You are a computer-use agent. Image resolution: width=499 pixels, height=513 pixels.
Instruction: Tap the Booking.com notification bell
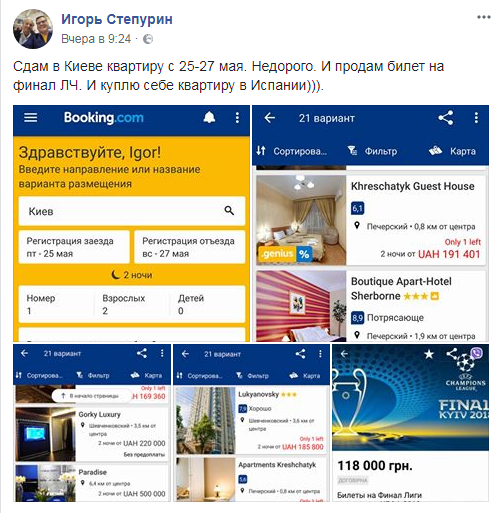click(209, 117)
